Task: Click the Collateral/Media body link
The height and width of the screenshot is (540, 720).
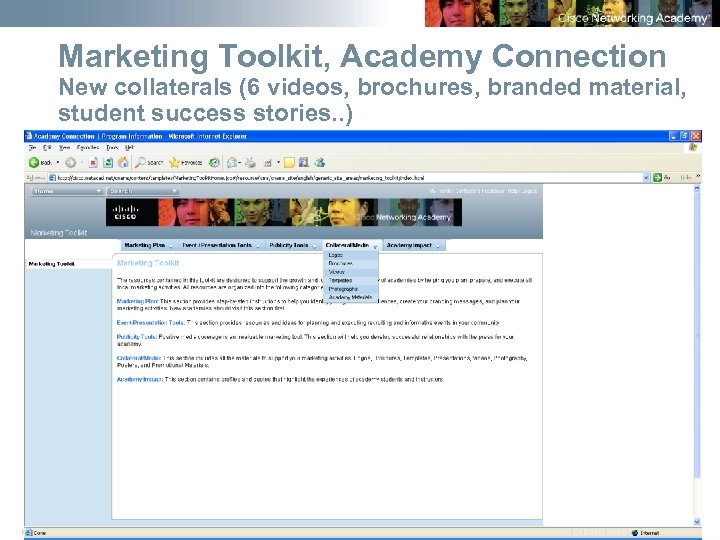Action: [x=139, y=358]
